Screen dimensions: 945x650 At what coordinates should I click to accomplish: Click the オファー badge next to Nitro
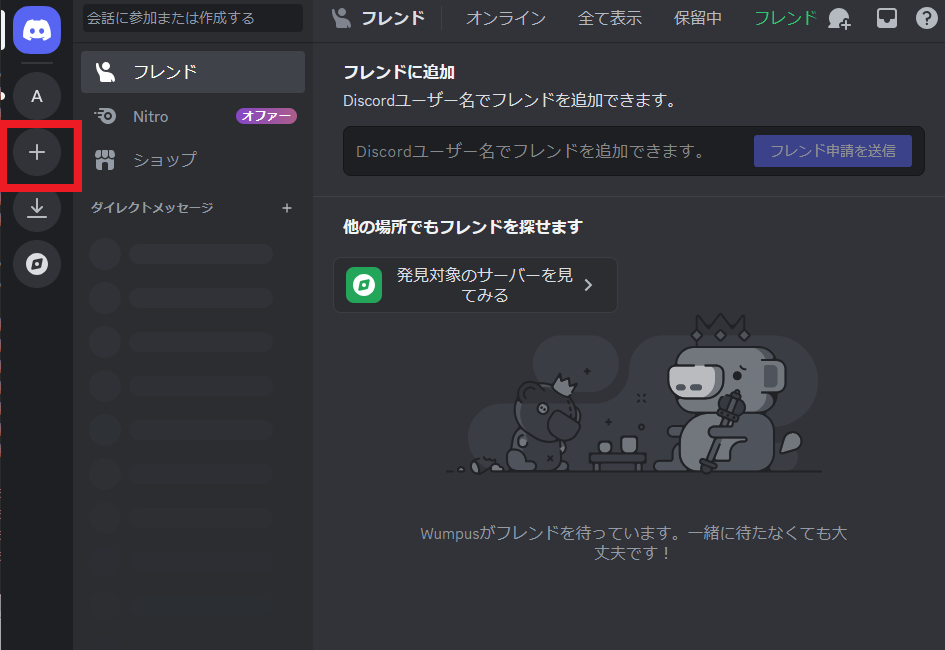266,116
